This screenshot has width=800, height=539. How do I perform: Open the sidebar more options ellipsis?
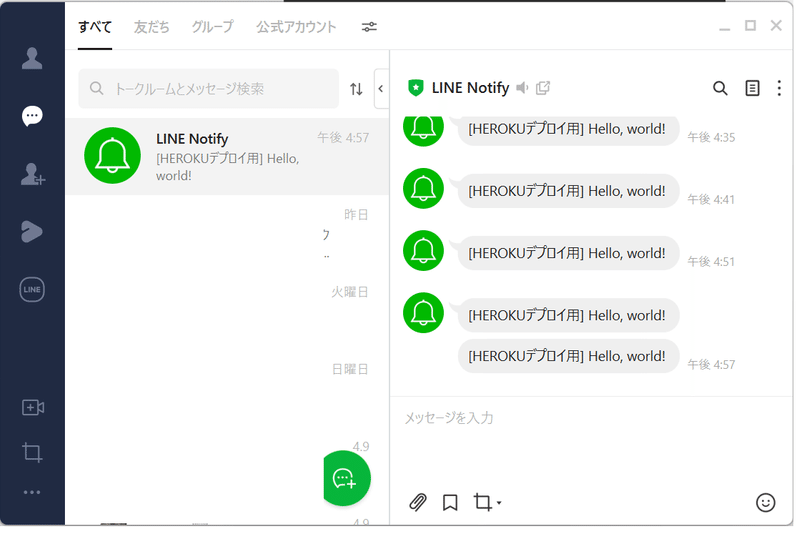(32, 493)
